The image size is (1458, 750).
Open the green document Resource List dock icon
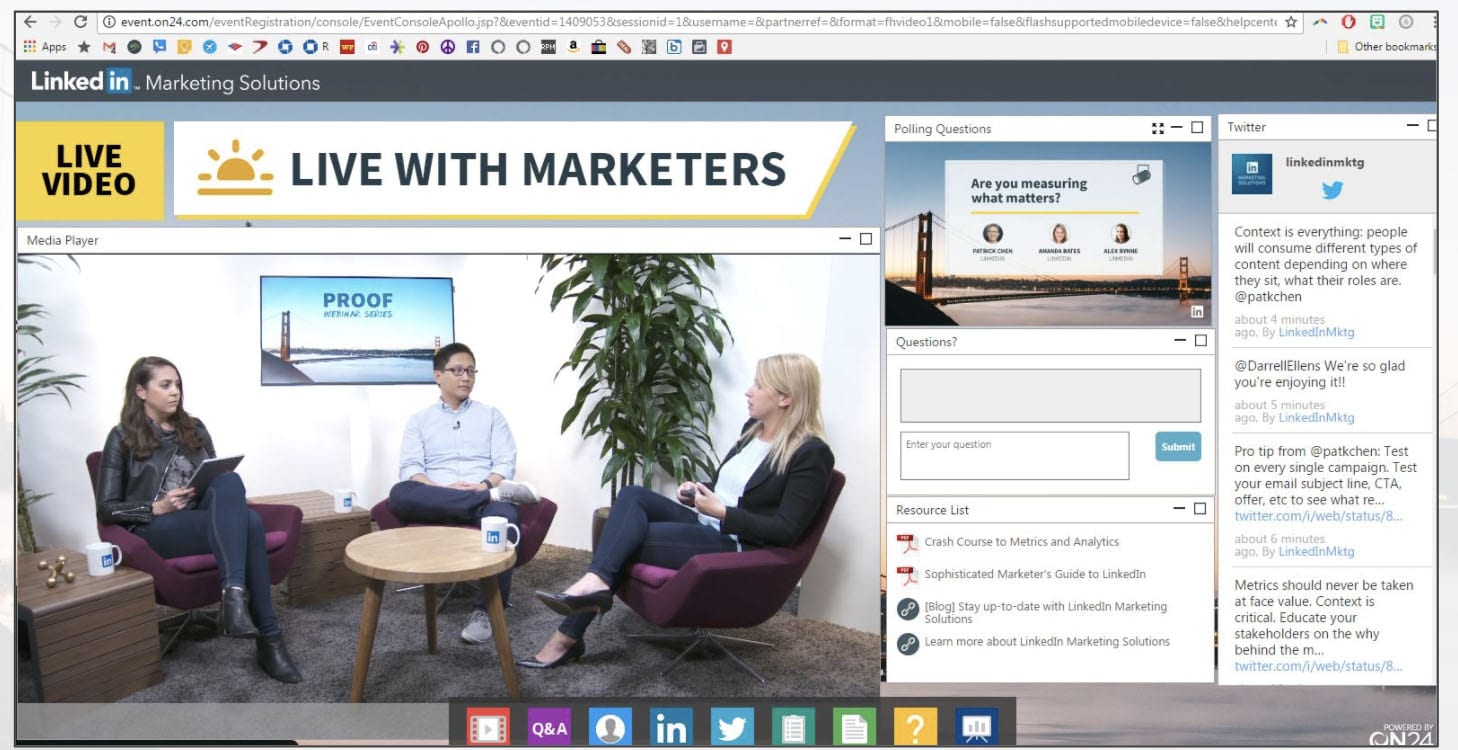coord(854,727)
